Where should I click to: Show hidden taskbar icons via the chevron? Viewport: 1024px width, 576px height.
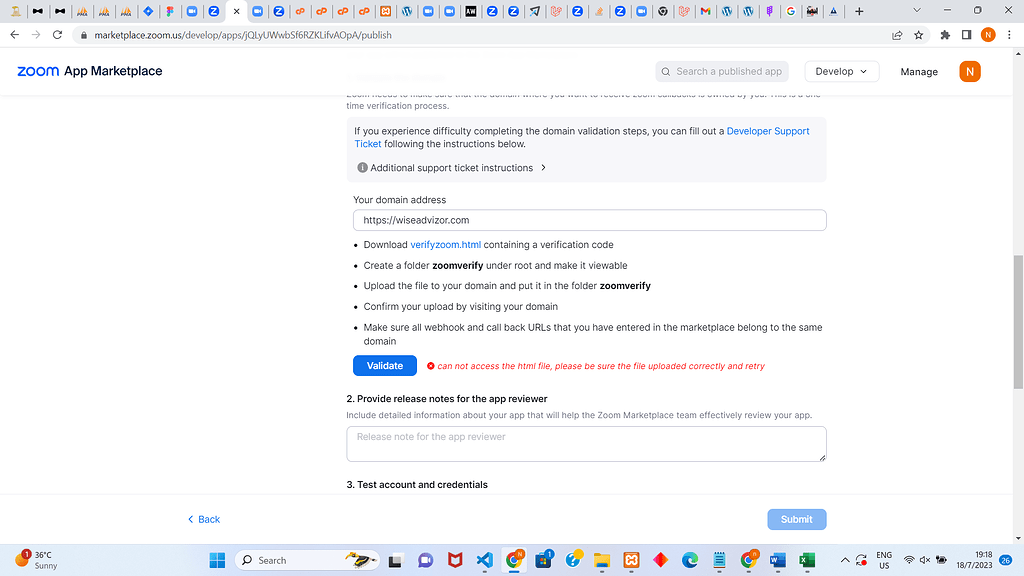click(x=844, y=560)
